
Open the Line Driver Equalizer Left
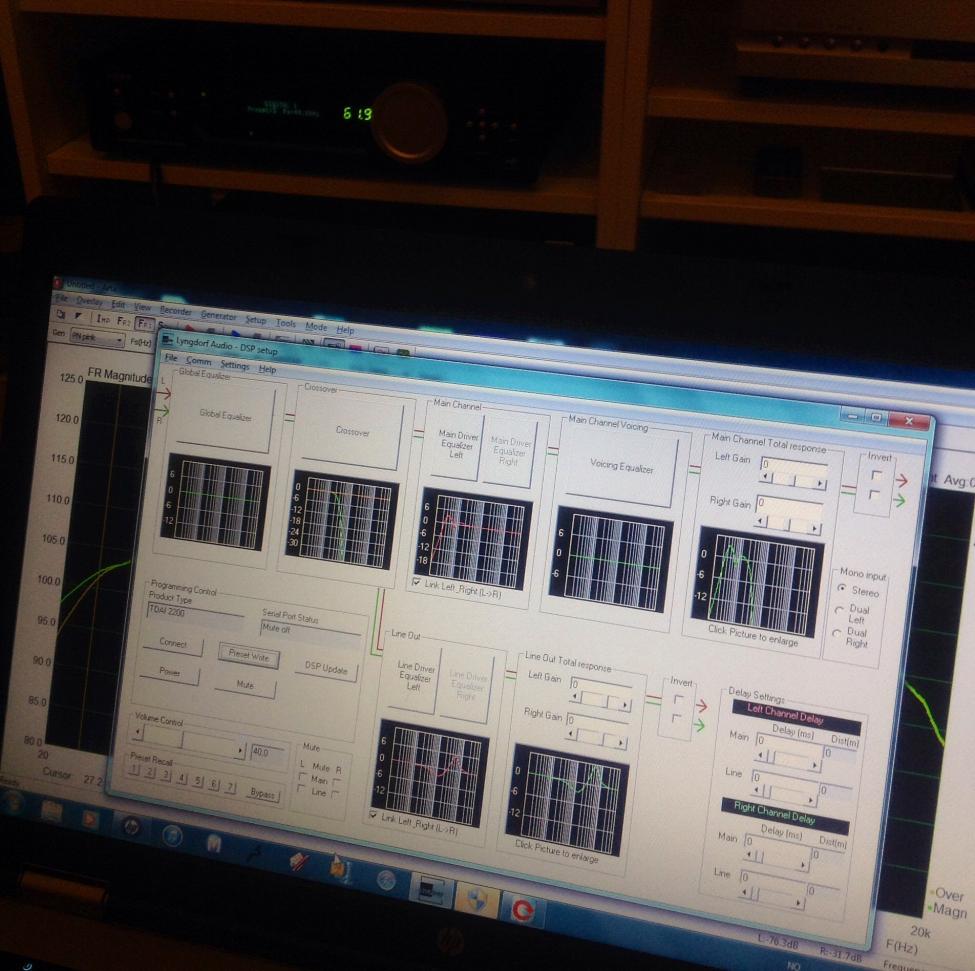[415, 678]
